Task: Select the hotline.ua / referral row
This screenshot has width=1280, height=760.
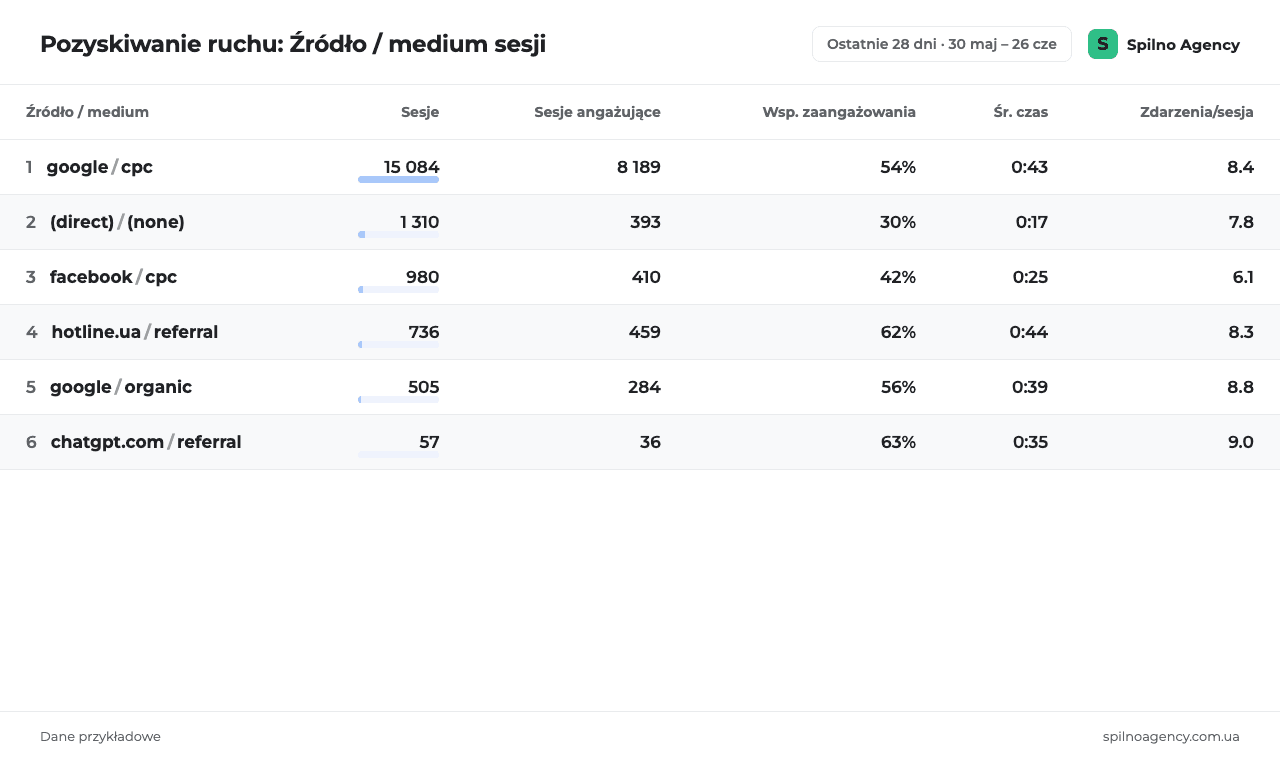Action: coord(640,332)
